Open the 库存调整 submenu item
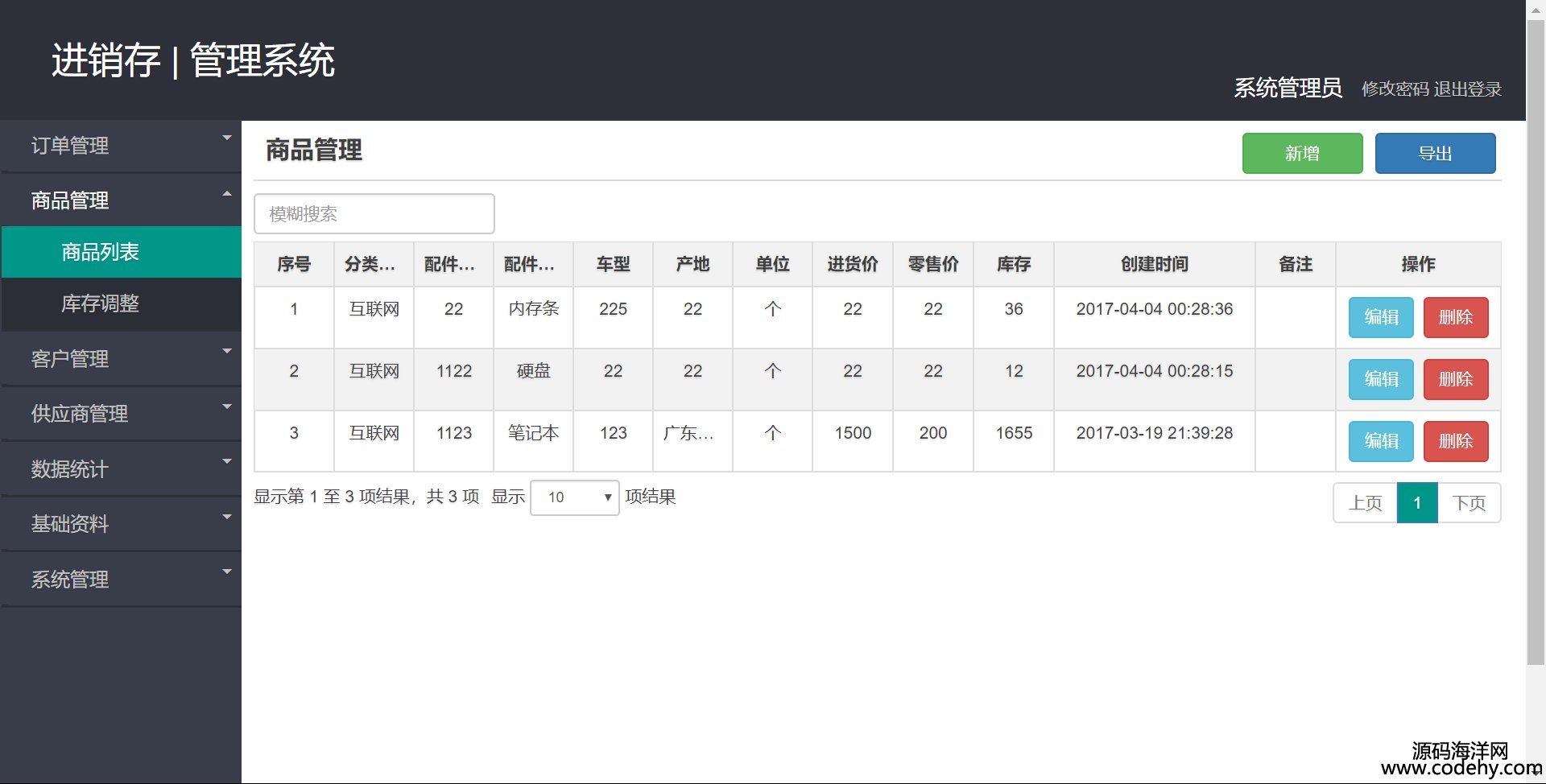Image resolution: width=1546 pixels, height=784 pixels. [121, 303]
